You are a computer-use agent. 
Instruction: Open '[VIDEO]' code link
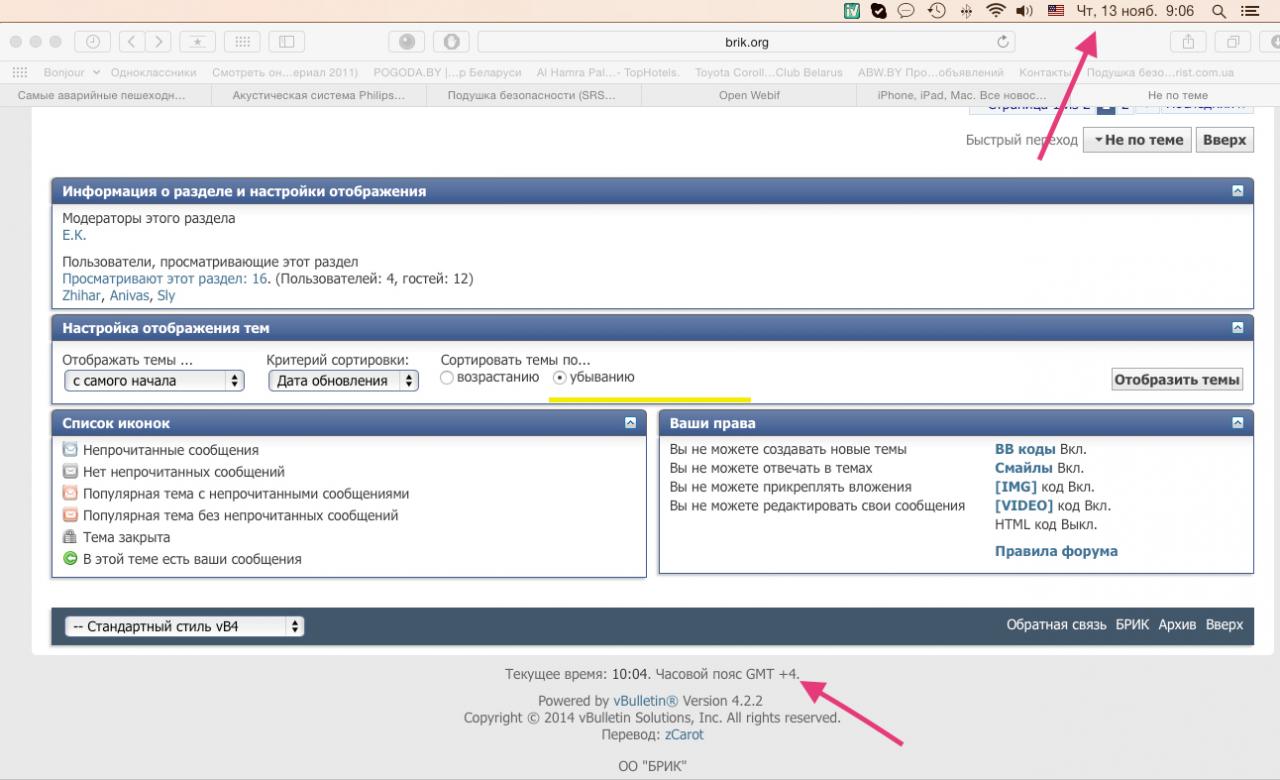click(1024, 506)
